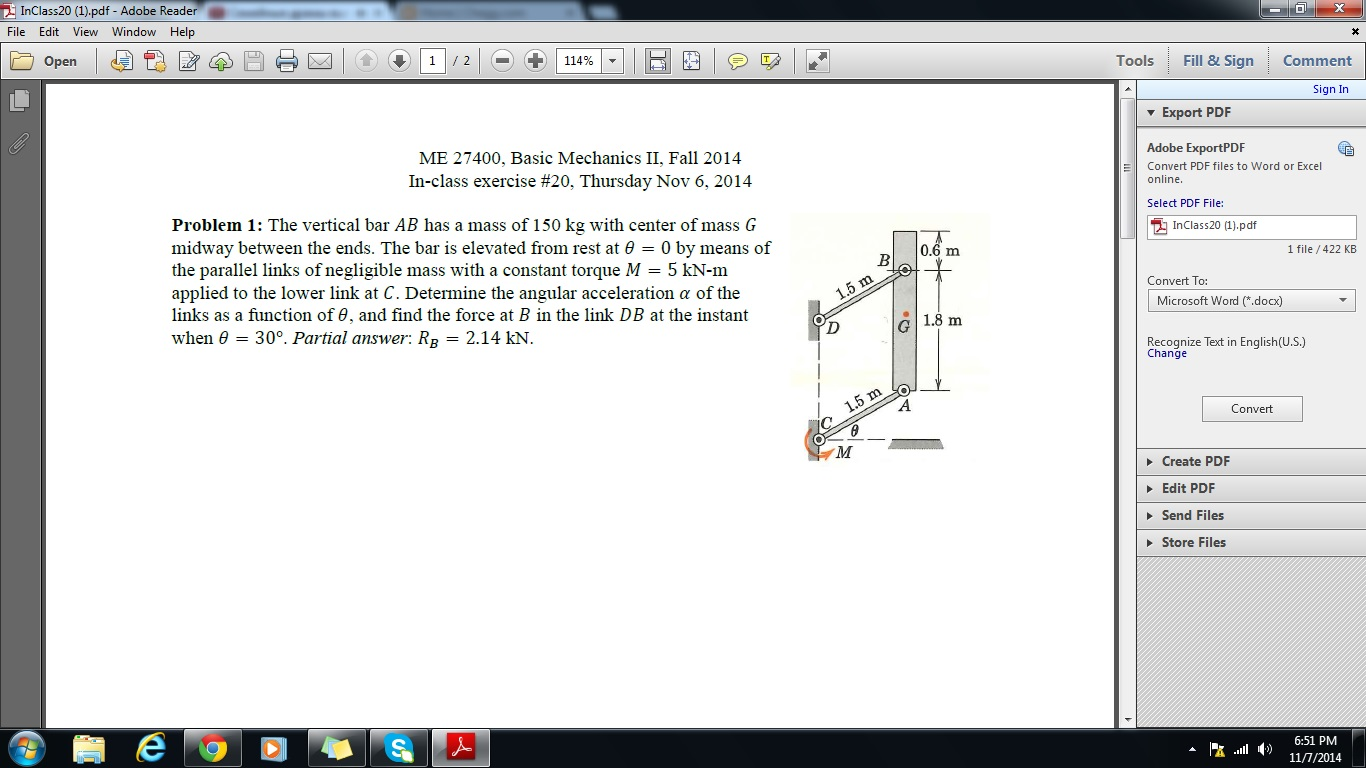Click the Tools pane tab
This screenshot has height=768, width=1366.
tap(1135, 61)
